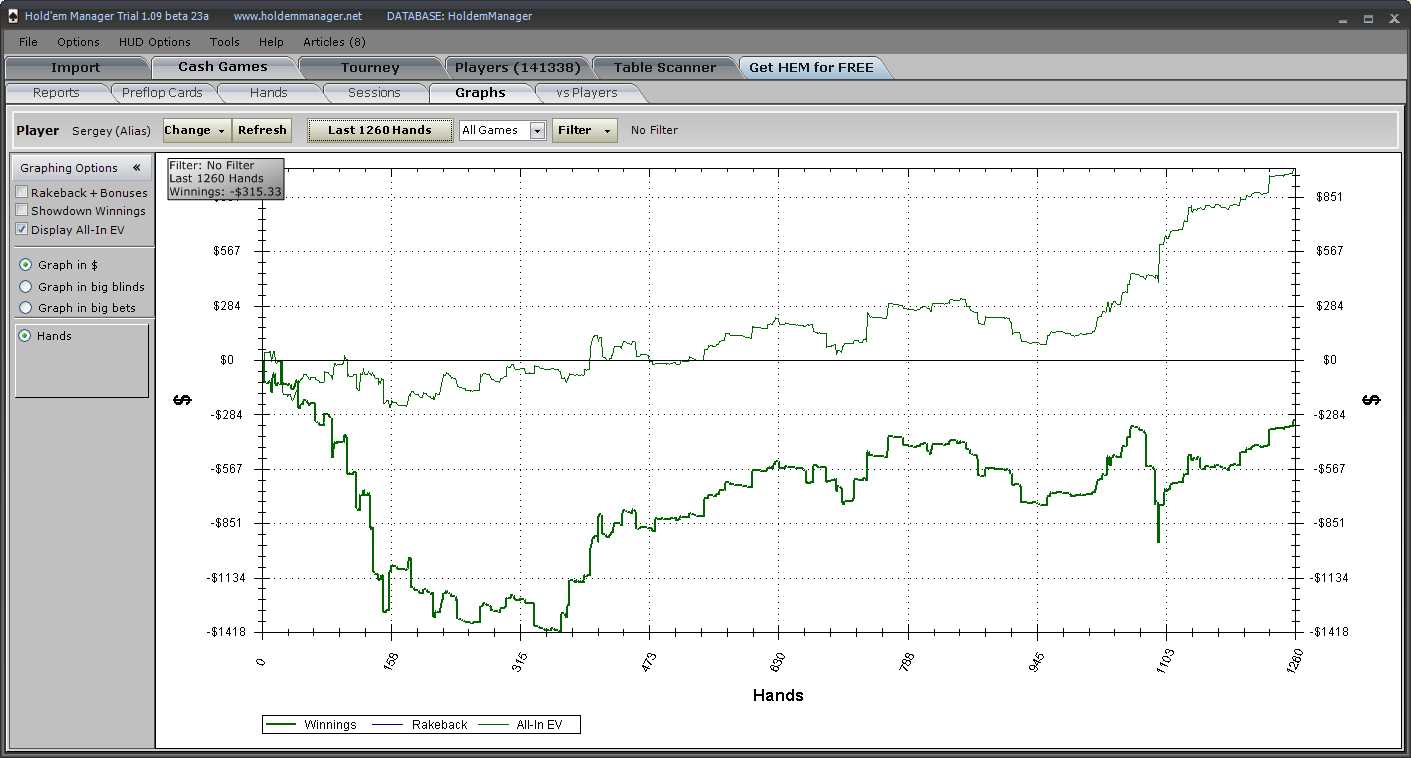Screen dimensions: 1411x758
Task: Click the Hold'em Manager app icon
Action: [12, 16]
